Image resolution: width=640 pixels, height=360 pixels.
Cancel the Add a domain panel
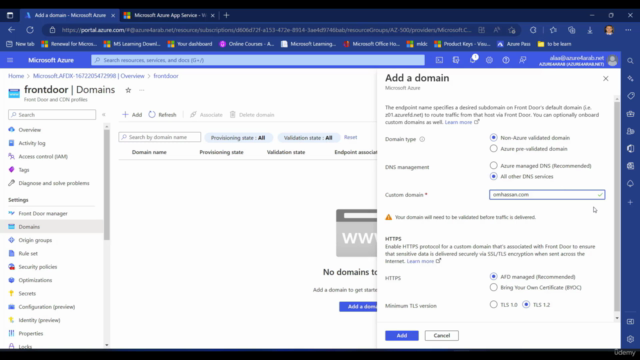point(442,336)
